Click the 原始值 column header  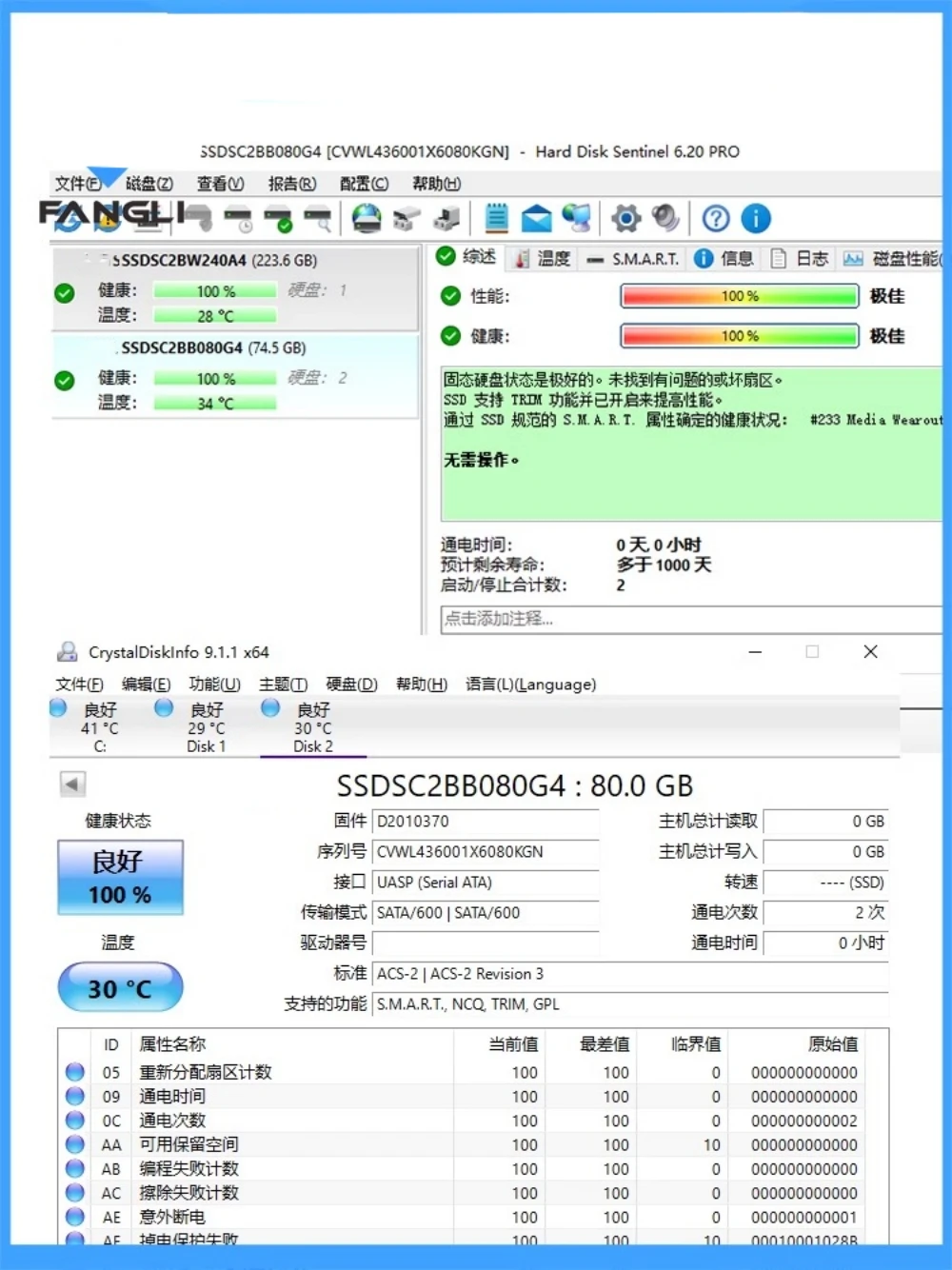[x=833, y=1044]
